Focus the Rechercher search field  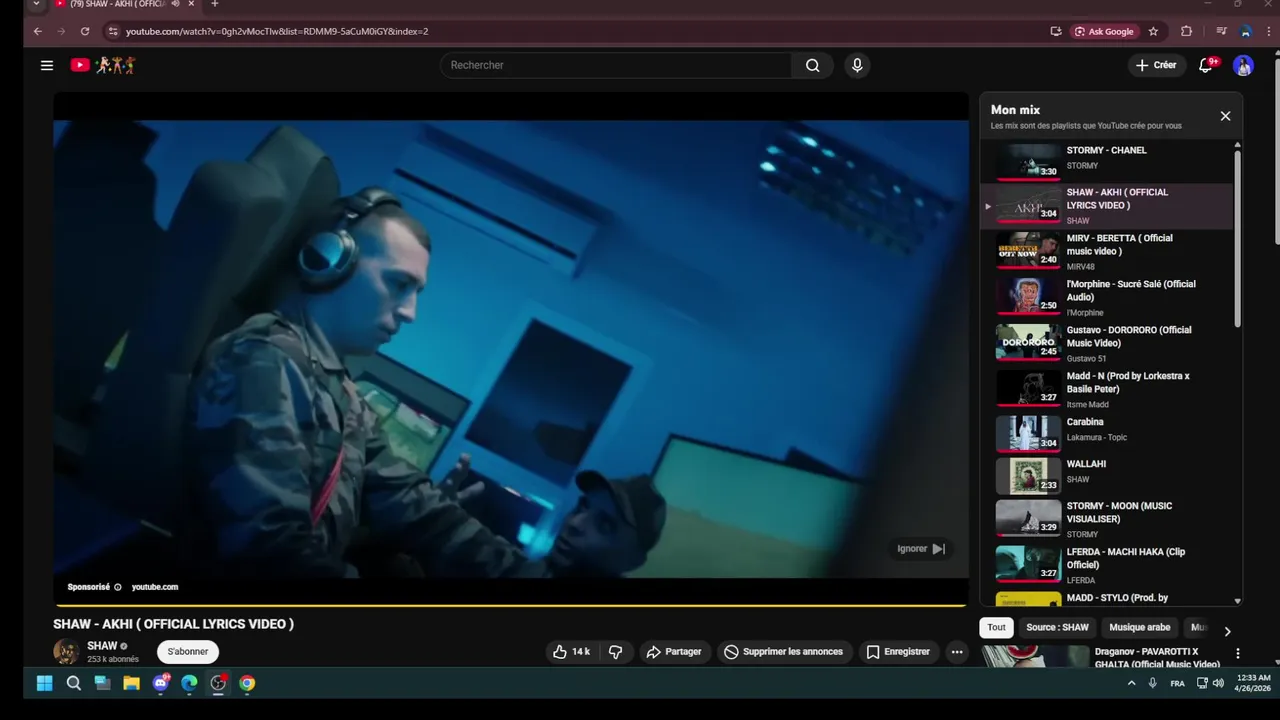click(616, 65)
